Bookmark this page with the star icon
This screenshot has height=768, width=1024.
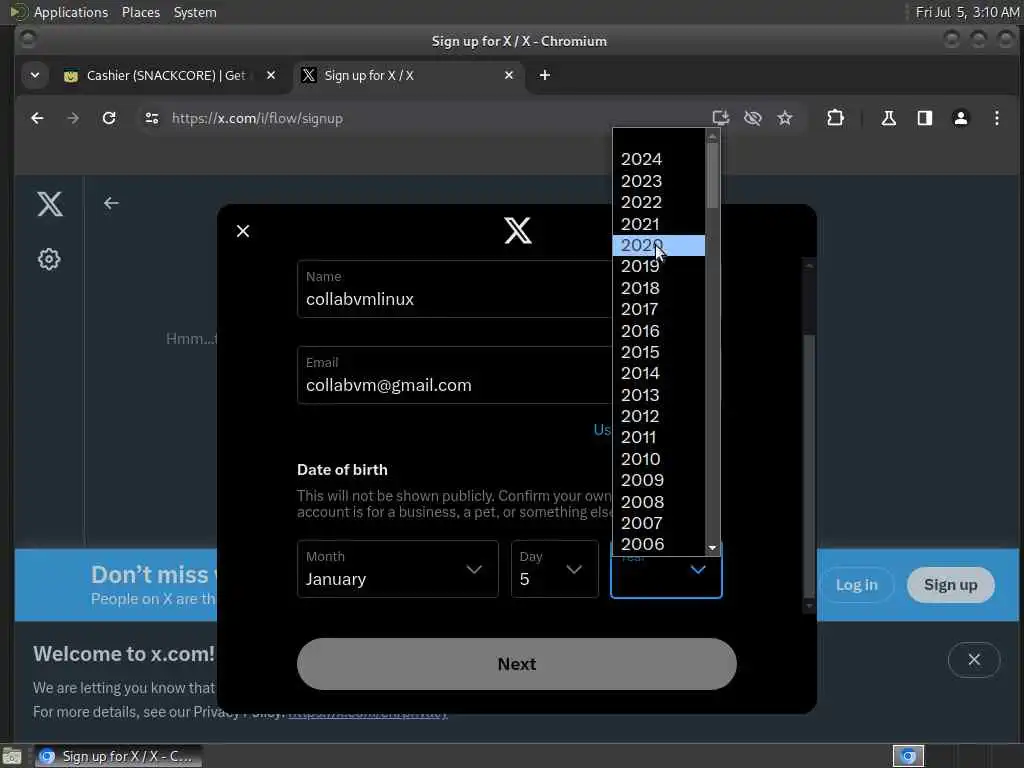[784, 118]
